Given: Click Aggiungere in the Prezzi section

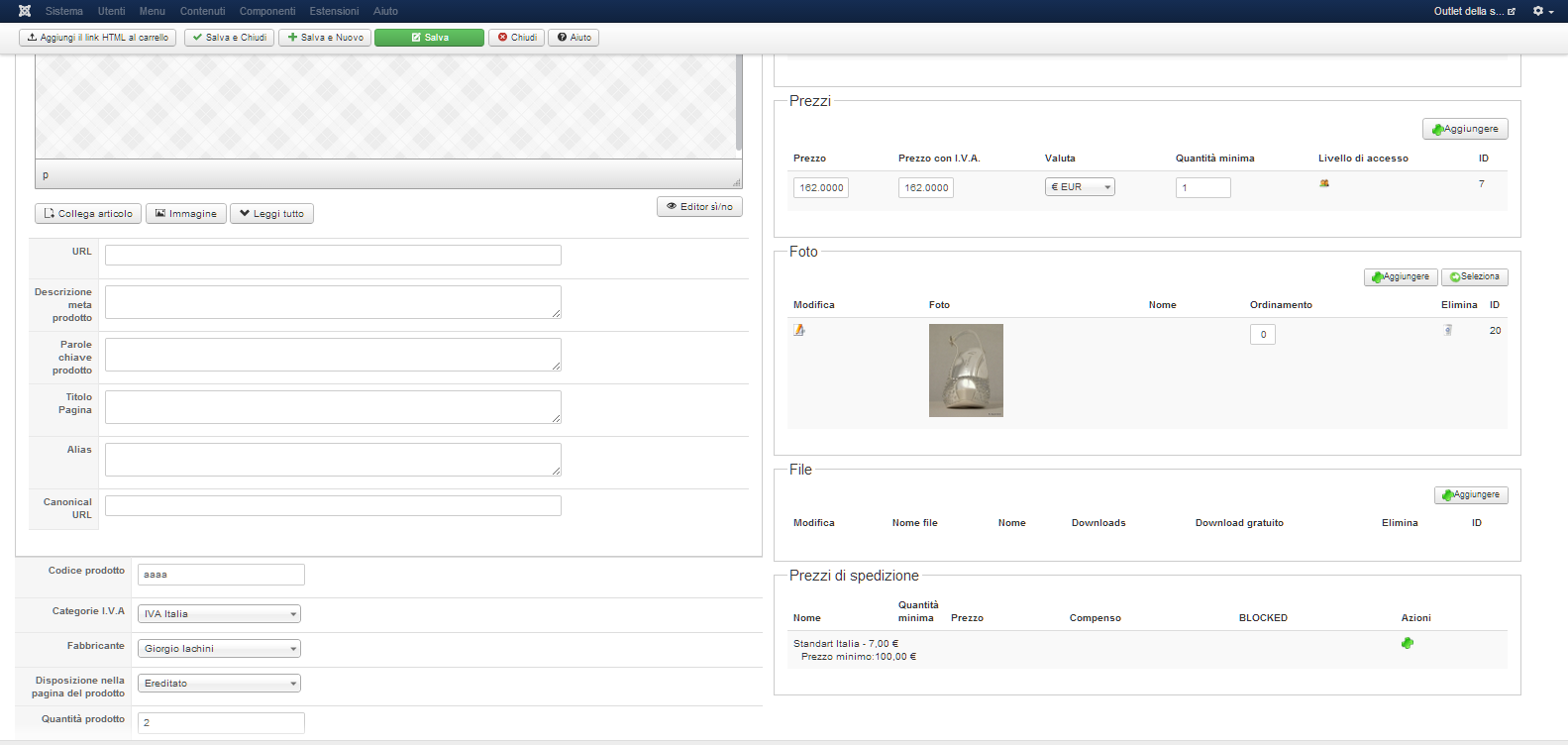Looking at the screenshot, I should point(1465,129).
